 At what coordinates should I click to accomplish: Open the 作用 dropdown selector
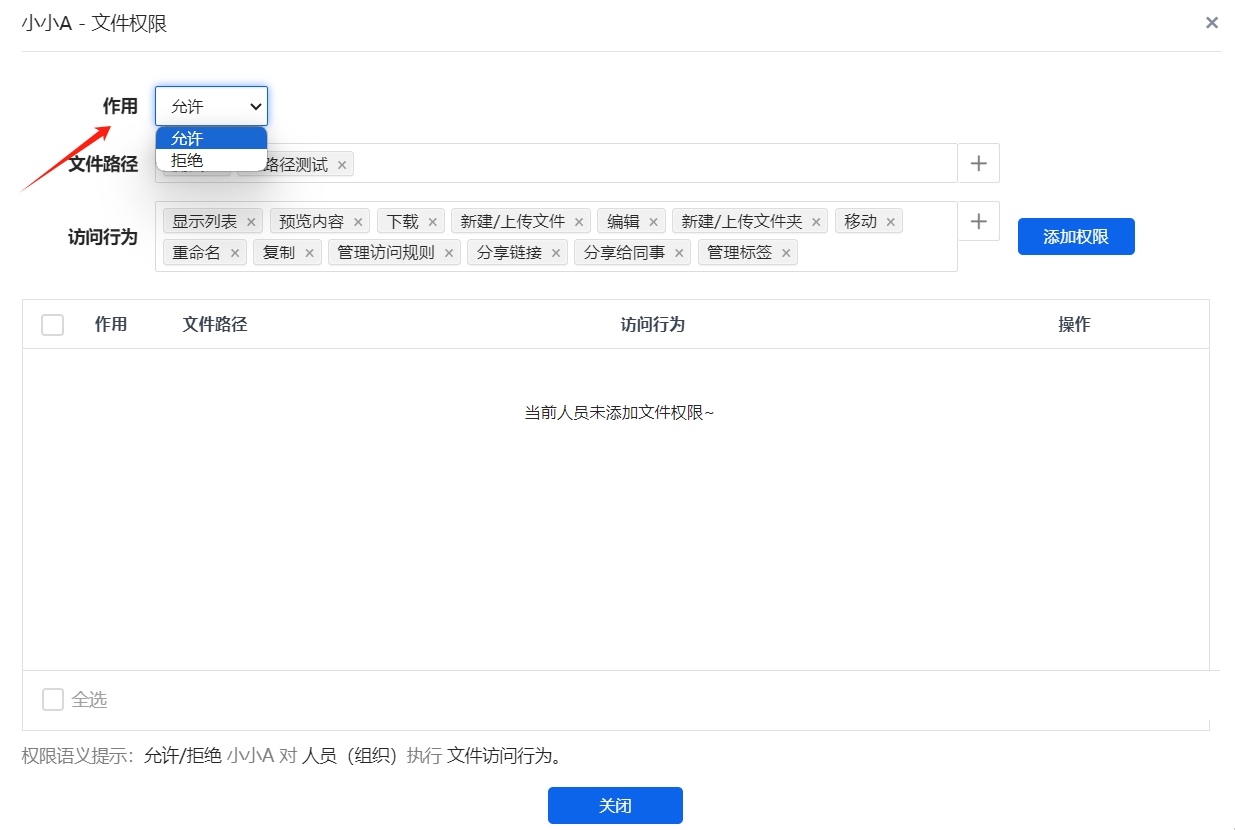[x=211, y=106]
